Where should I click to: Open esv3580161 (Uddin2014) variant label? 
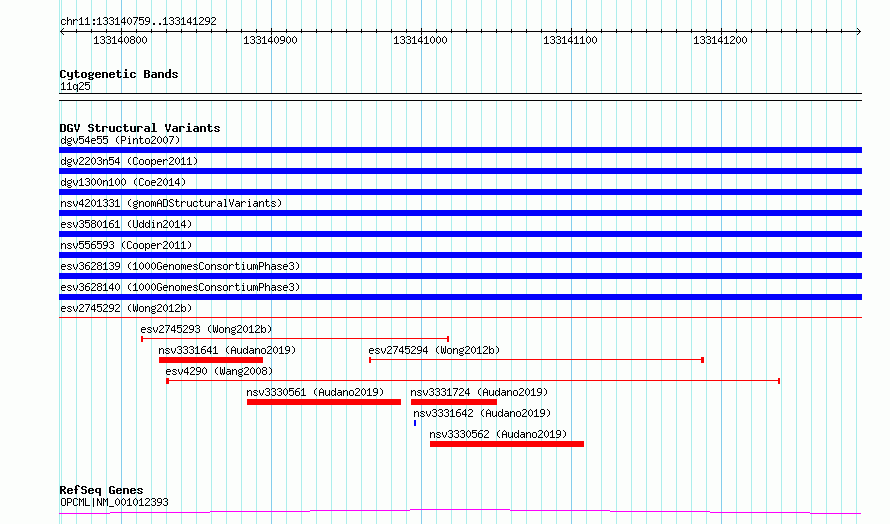126,224
